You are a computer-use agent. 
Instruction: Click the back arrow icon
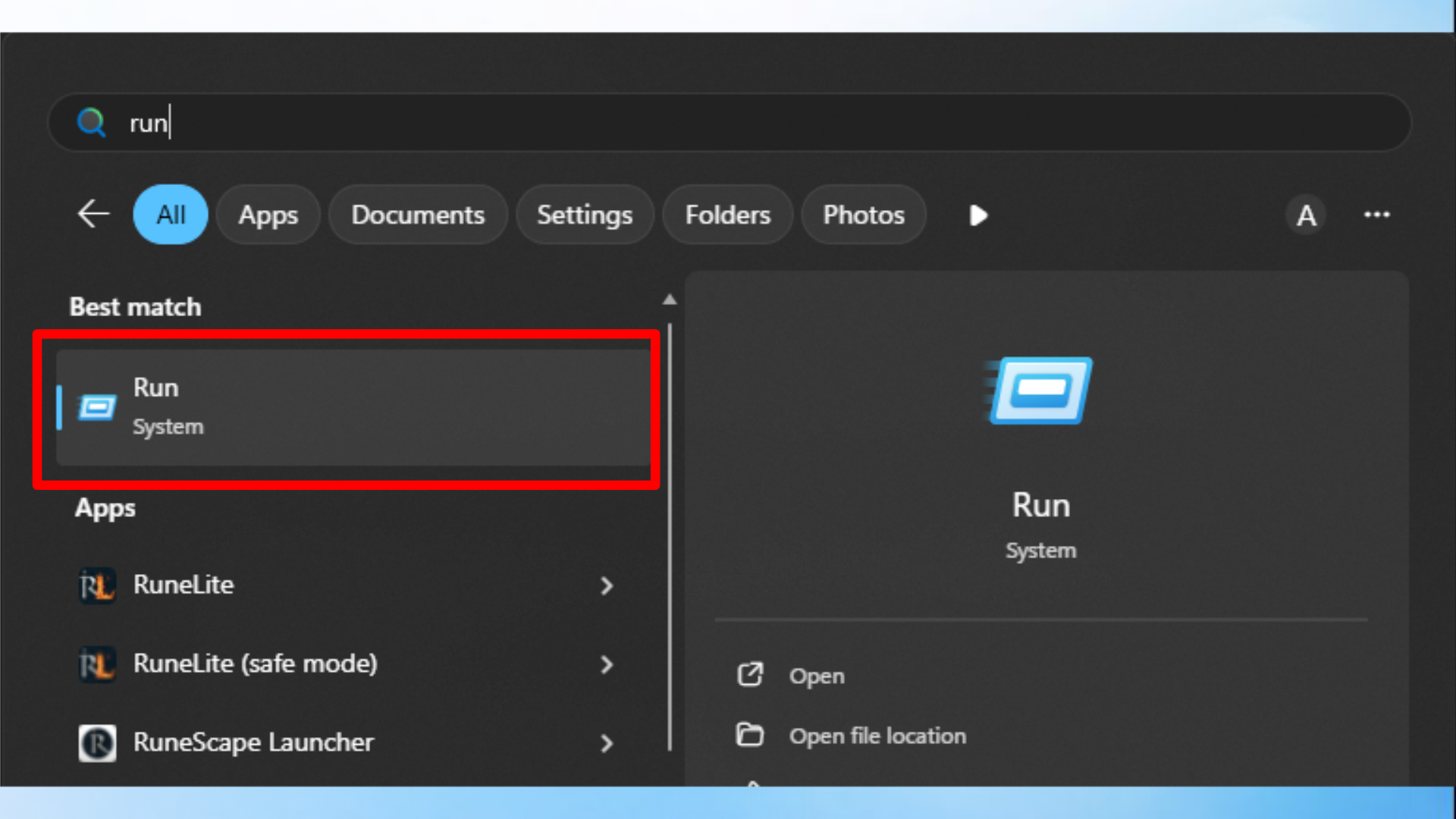pos(94,215)
